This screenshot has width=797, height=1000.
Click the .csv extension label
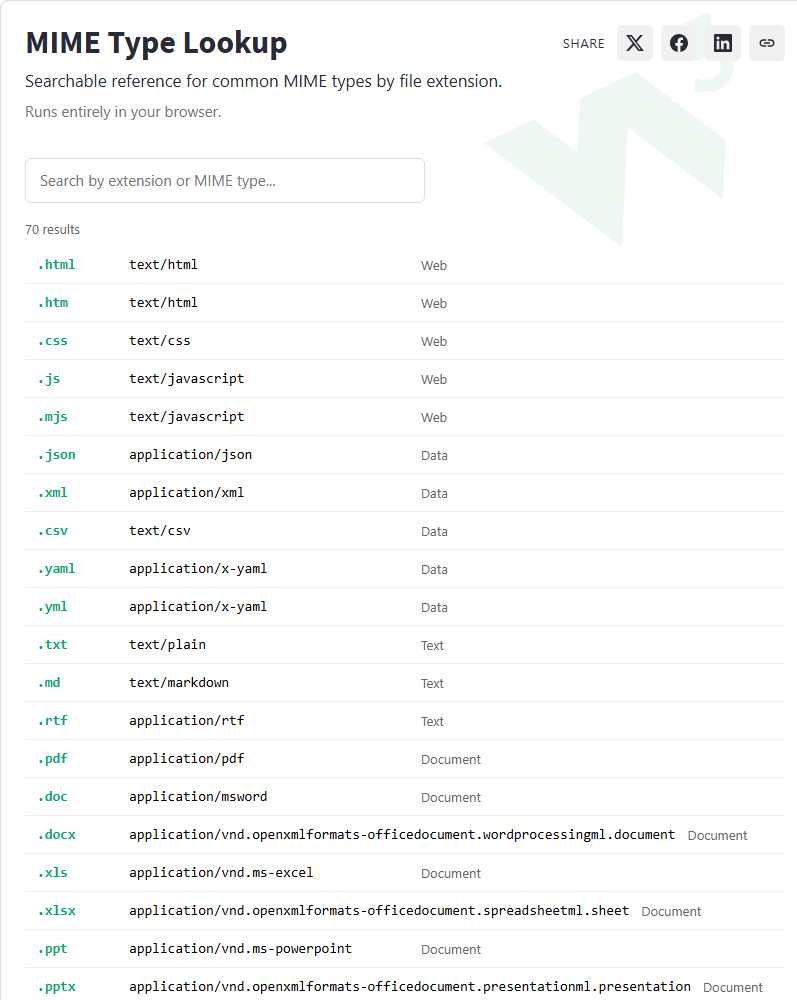(x=53, y=531)
